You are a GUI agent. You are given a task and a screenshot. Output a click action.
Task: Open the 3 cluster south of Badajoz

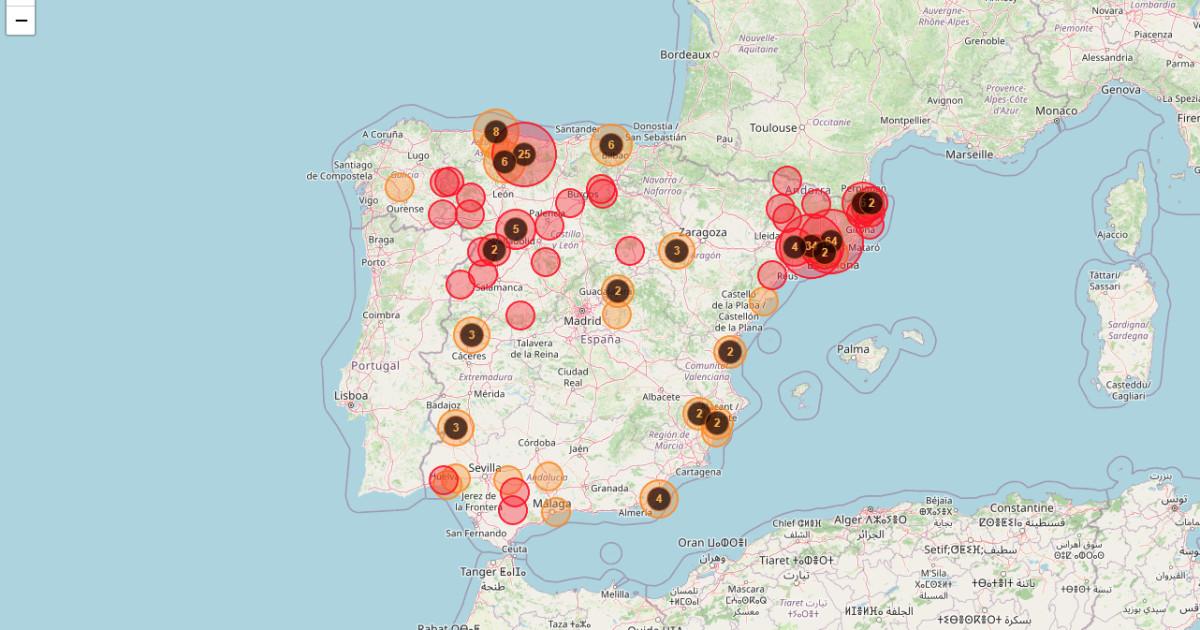(456, 428)
